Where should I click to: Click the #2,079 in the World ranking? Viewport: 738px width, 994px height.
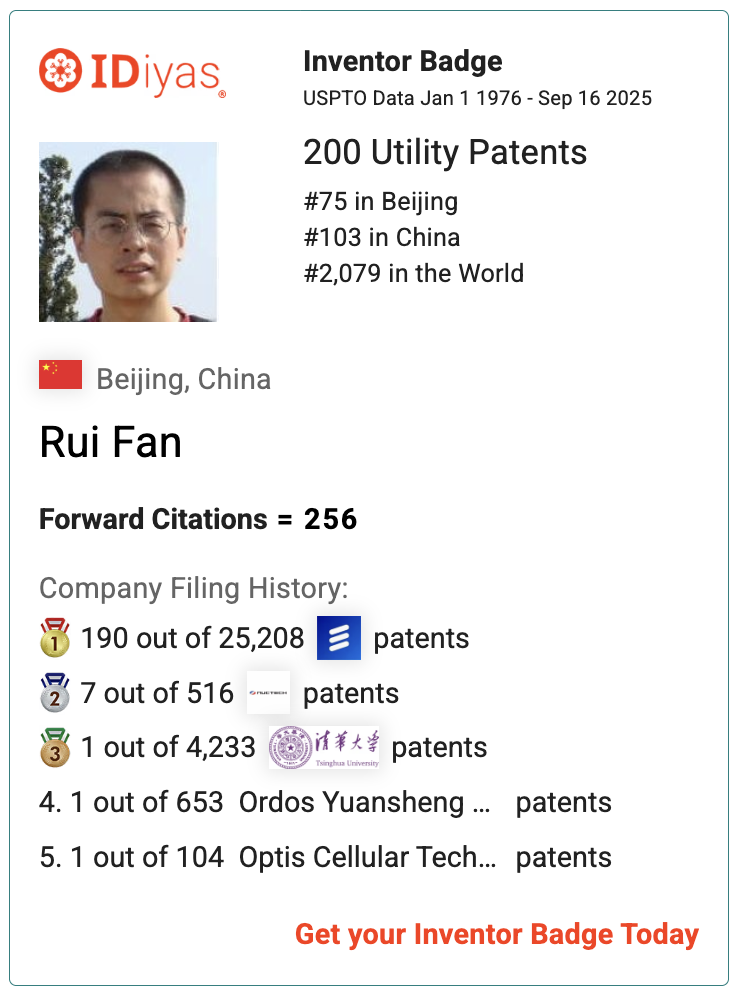coord(414,274)
